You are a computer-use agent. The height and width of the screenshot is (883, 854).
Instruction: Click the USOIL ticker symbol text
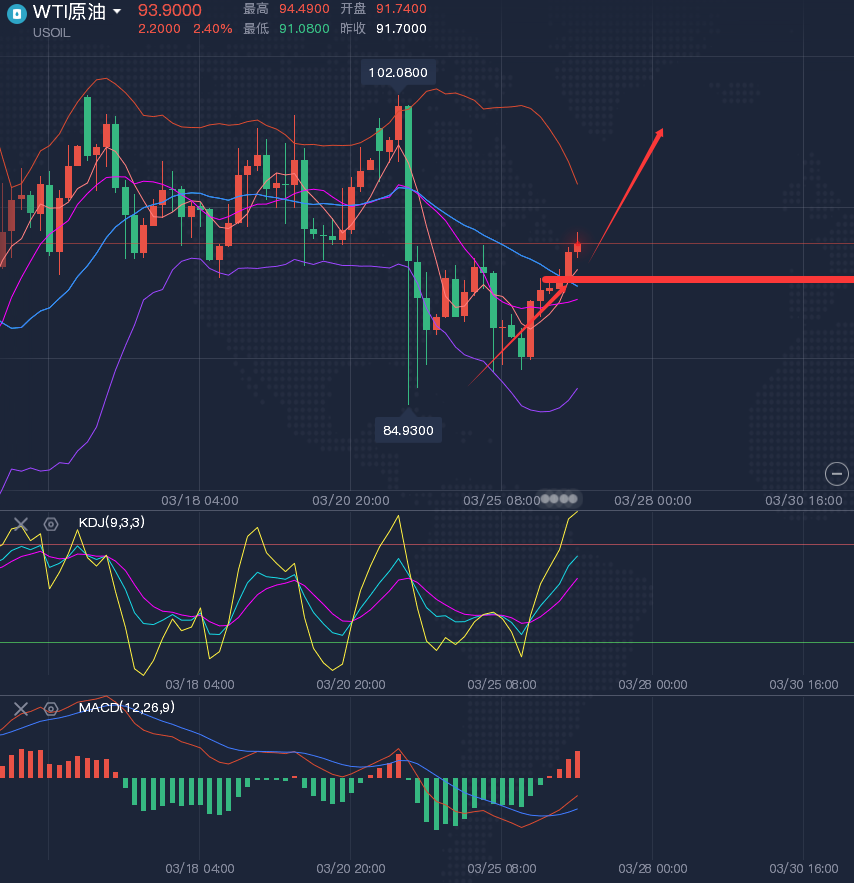[x=54, y=34]
